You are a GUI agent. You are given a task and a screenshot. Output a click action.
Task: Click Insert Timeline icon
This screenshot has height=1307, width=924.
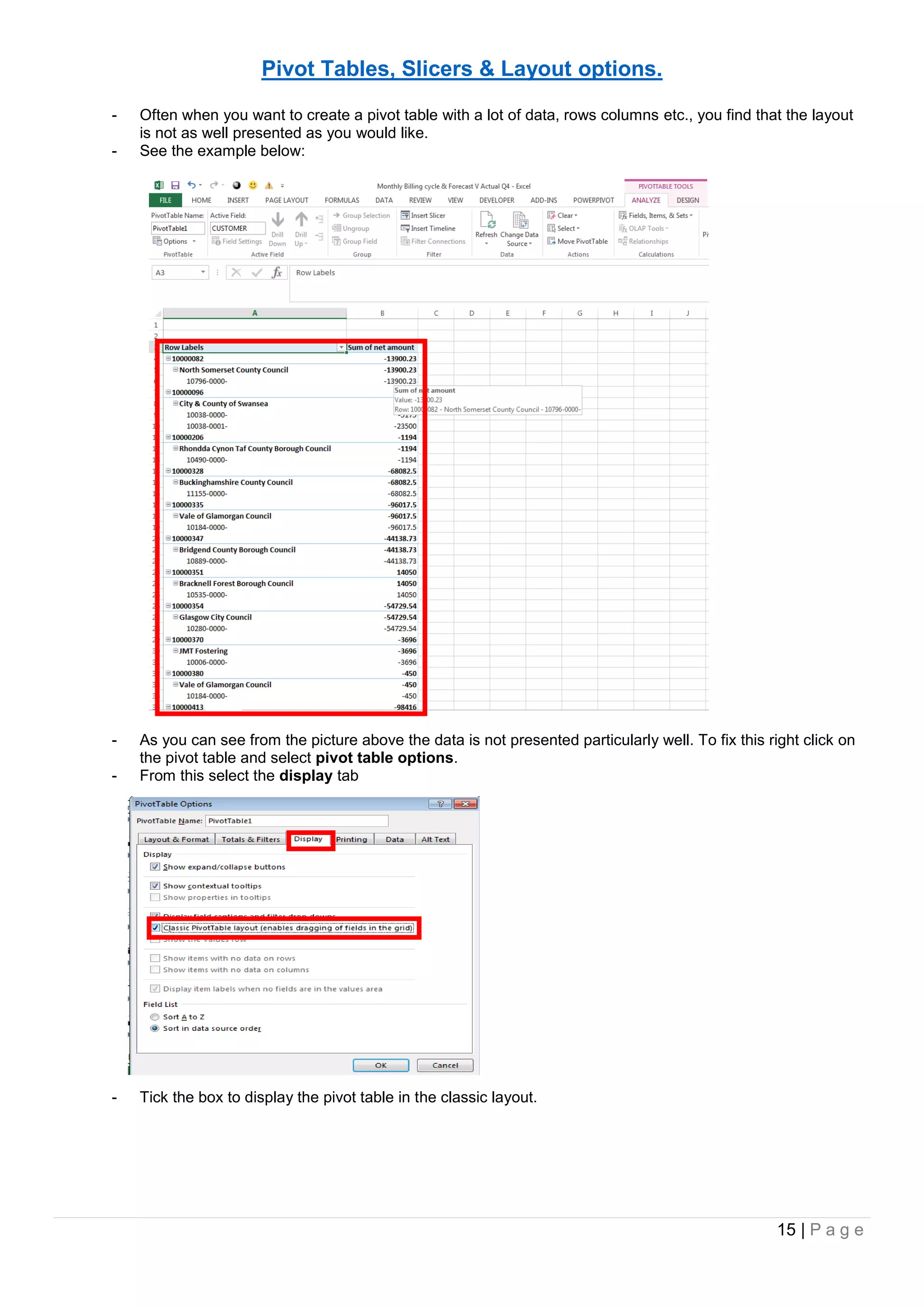(x=405, y=228)
